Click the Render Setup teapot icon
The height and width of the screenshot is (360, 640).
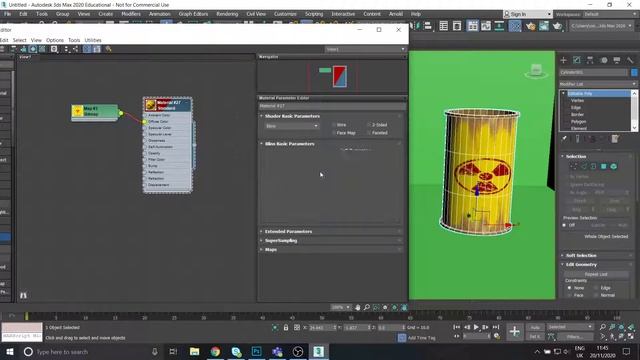(x=530, y=26)
